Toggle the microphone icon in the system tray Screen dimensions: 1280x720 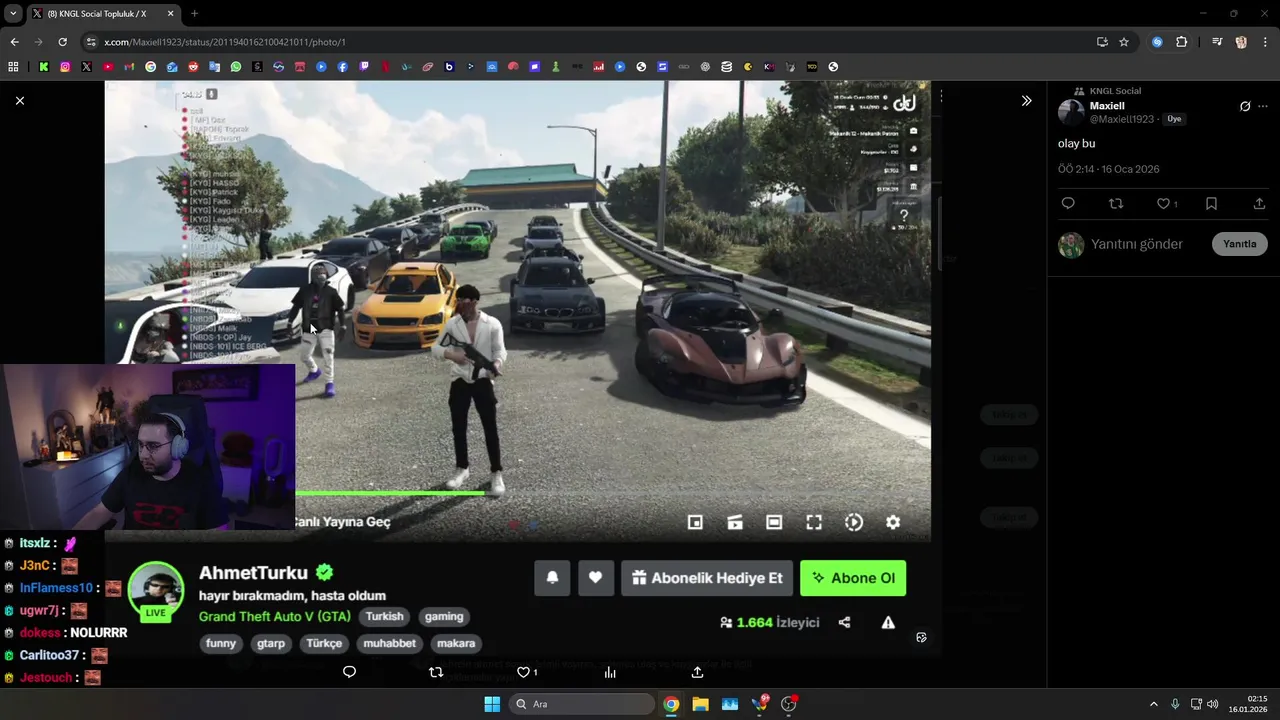pyautogui.click(x=1175, y=704)
